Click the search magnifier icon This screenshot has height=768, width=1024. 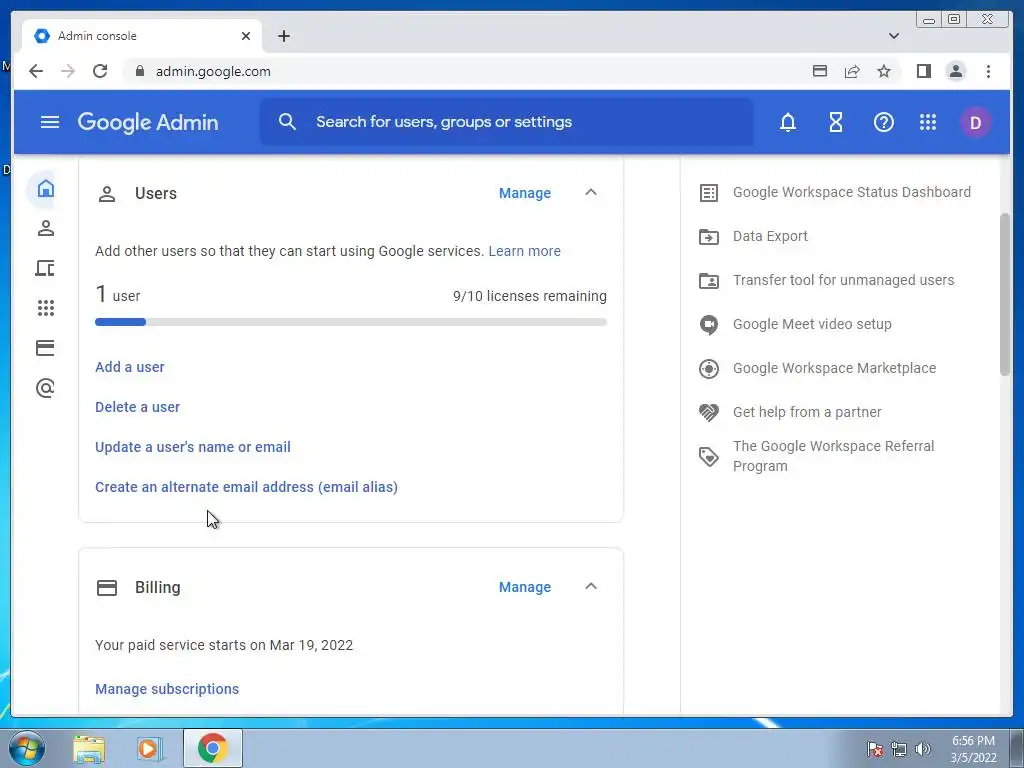[287, 121]
